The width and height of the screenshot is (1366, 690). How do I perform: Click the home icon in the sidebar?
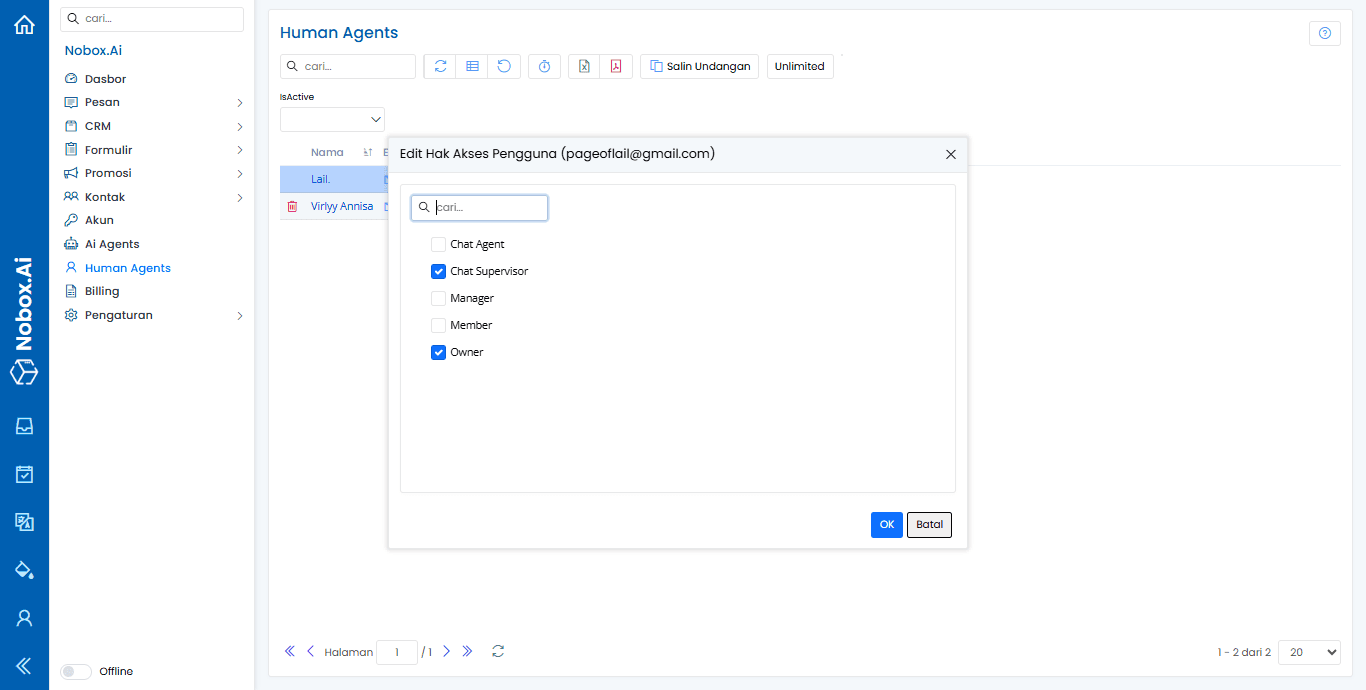pyautogui.click(x=24, y=25)
